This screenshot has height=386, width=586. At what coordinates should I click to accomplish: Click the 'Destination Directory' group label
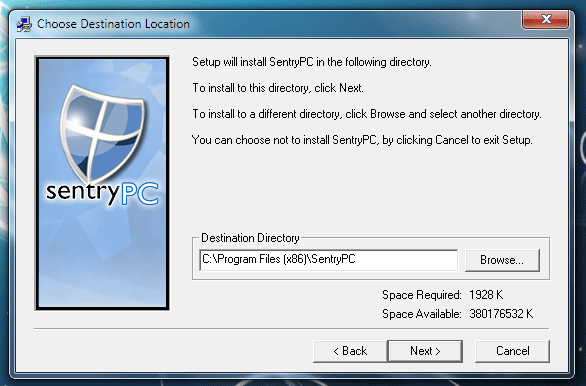[250, 238]
